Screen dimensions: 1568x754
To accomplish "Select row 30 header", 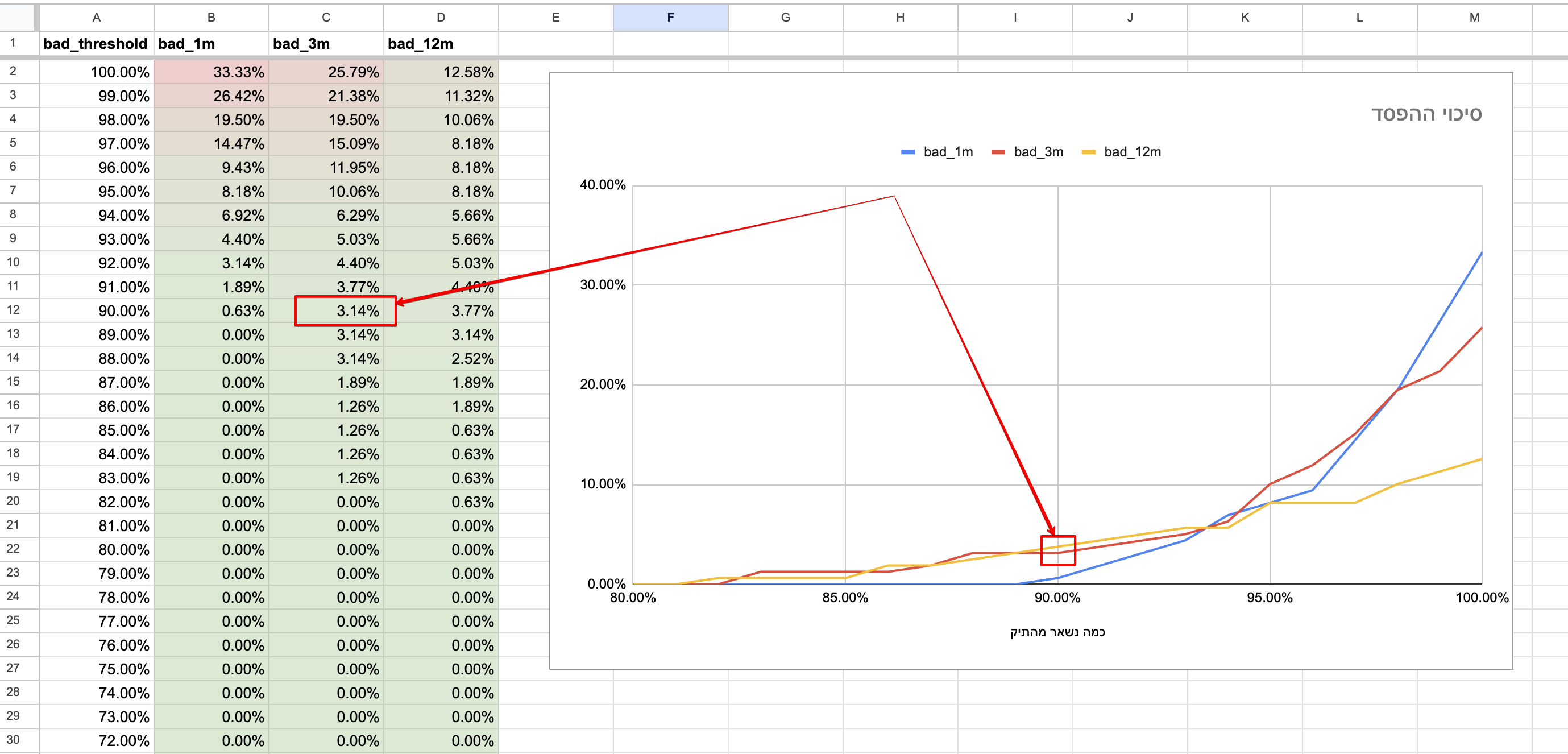I will [x=14, y=739].
